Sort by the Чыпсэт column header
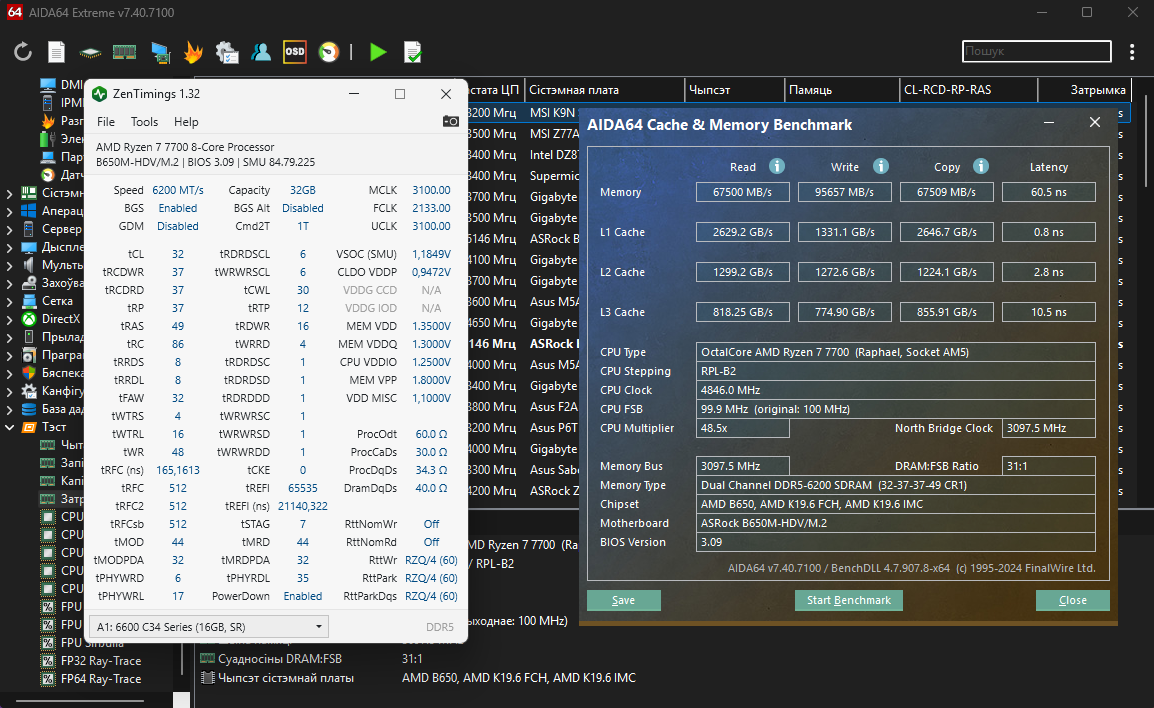Viewport: 1154px width, 708px height. point(734,90)
